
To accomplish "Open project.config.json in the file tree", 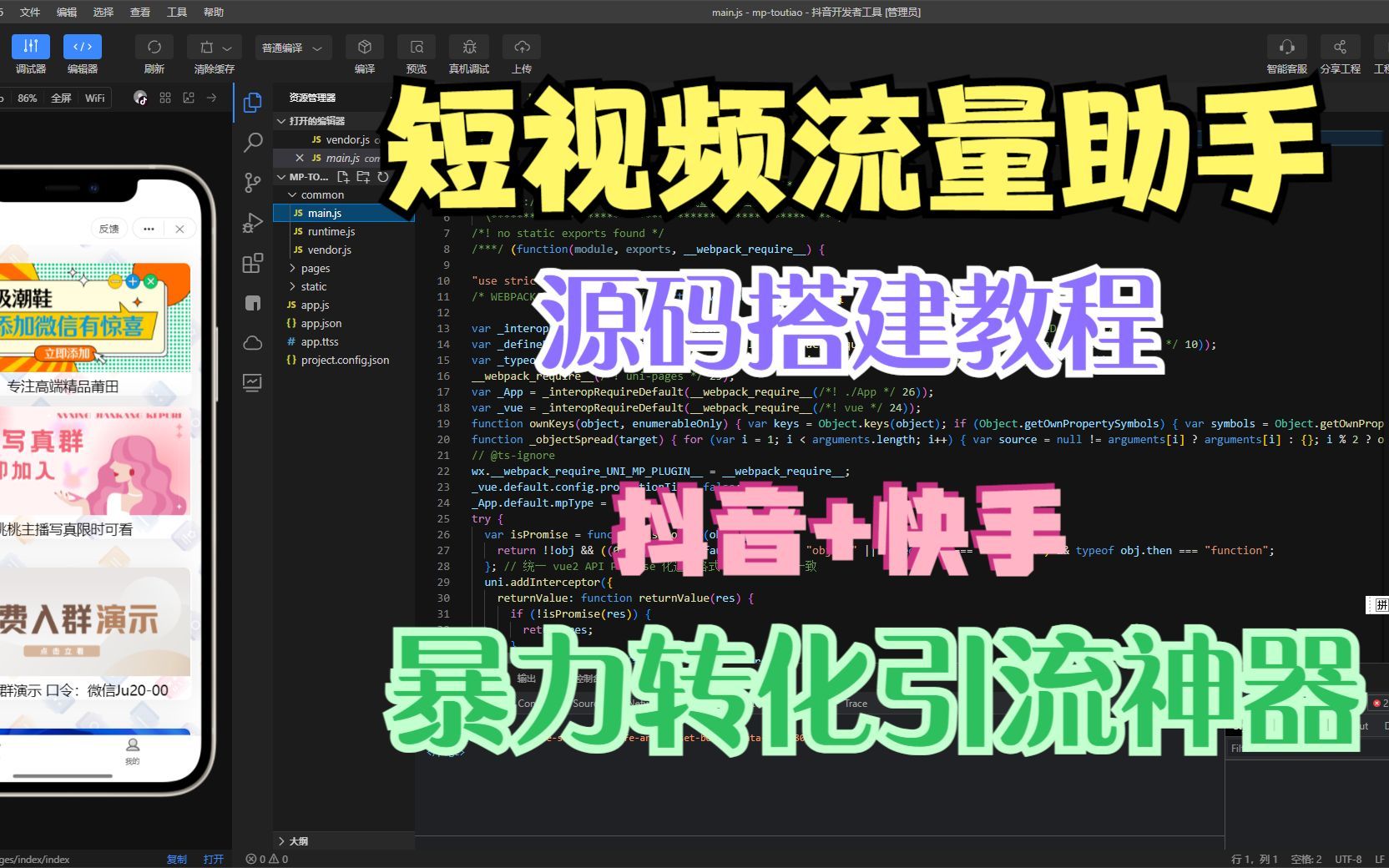I will 344,360.
